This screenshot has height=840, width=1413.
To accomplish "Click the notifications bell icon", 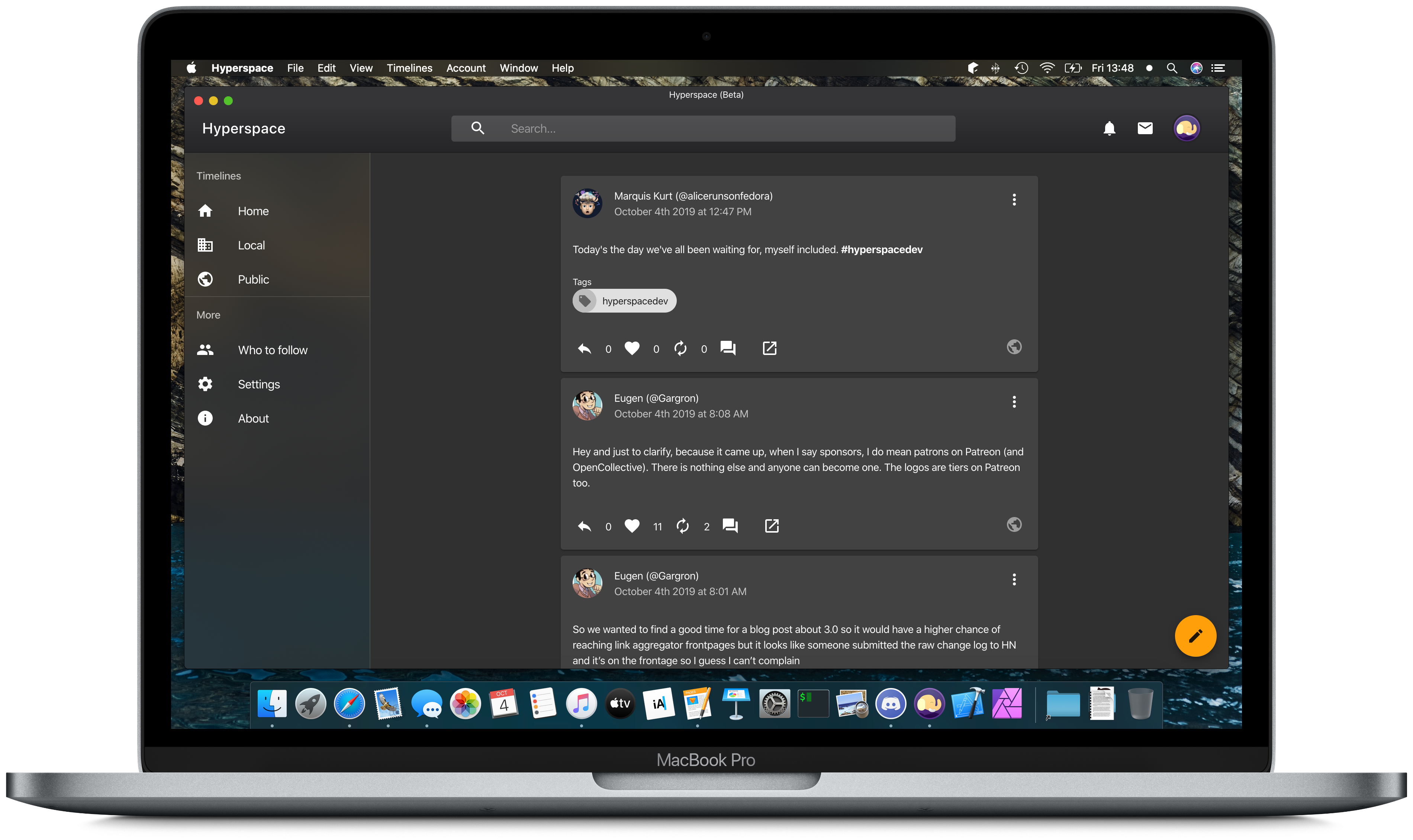I will (1109, 128).
